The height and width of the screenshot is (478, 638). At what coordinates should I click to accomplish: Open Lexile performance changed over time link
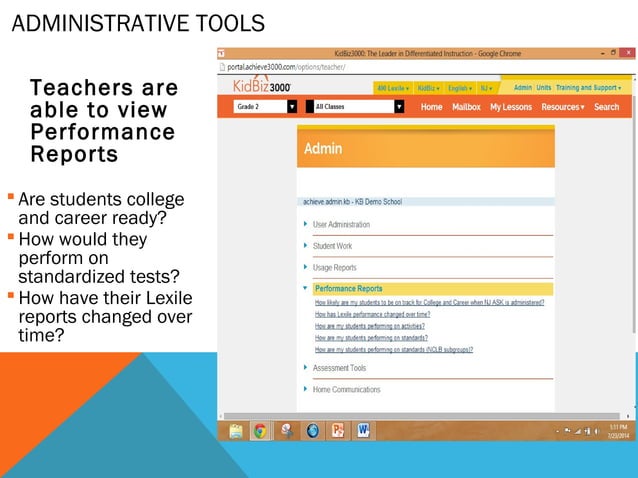pyautogui.click(x=372, y=314)
